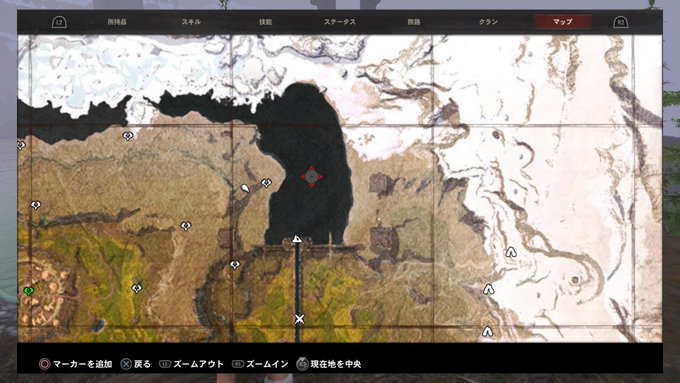Click the marker in the tan plains center

[186, 226]
